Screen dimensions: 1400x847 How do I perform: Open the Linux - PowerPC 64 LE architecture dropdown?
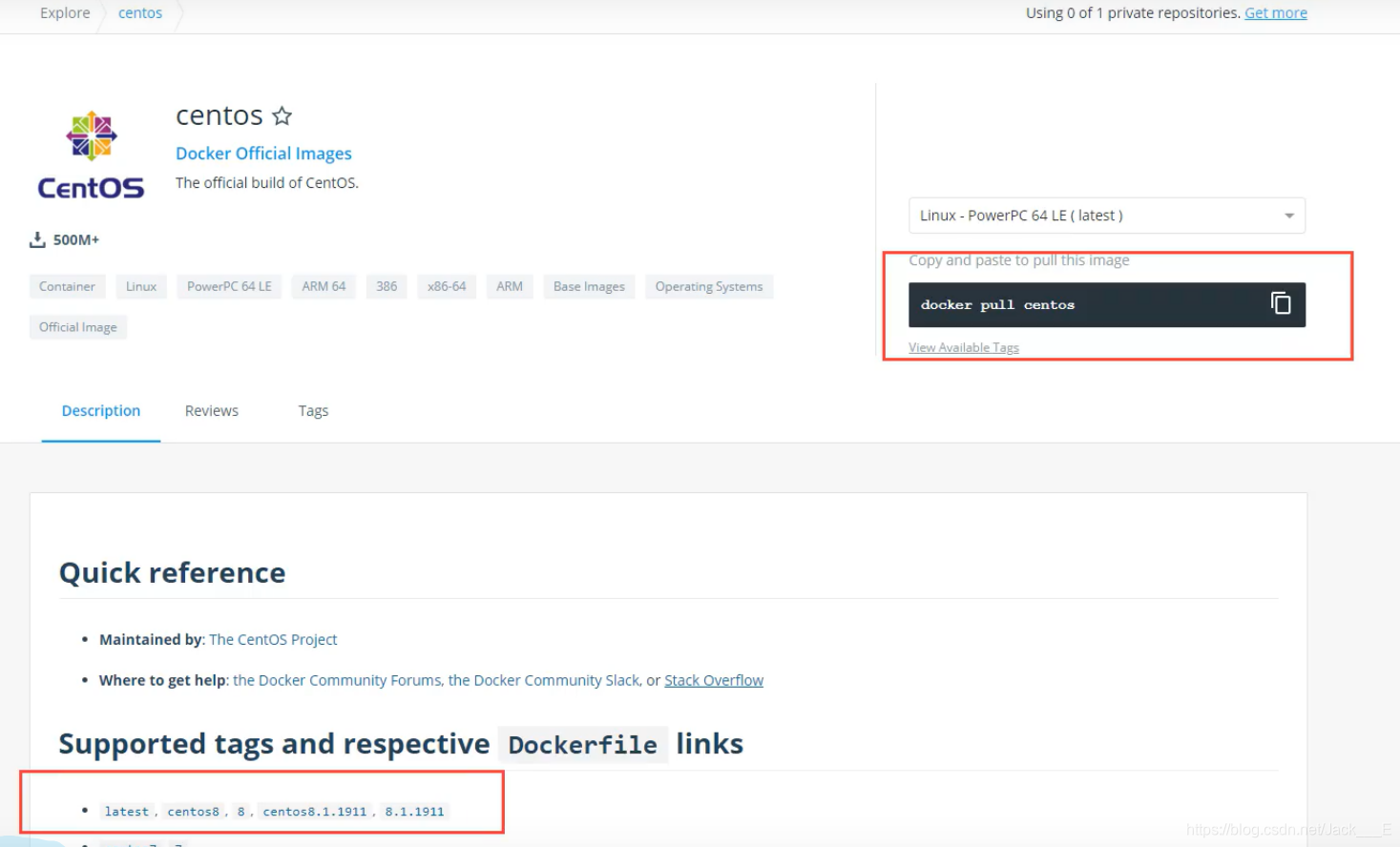[x=1107, y=216]
